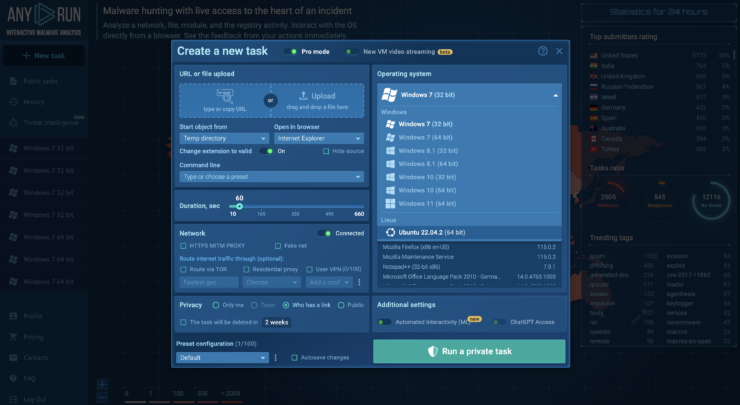740x405 pixels.
Task: Open VPN configuration three-dot menu
Action: click(359, 282)
